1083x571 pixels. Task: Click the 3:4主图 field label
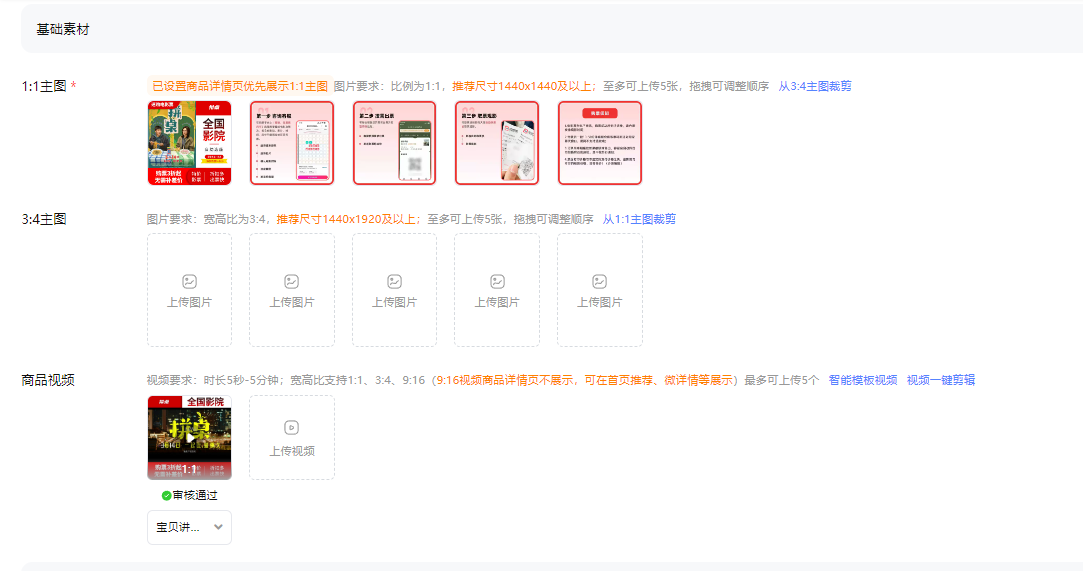(x=44, y=220)
